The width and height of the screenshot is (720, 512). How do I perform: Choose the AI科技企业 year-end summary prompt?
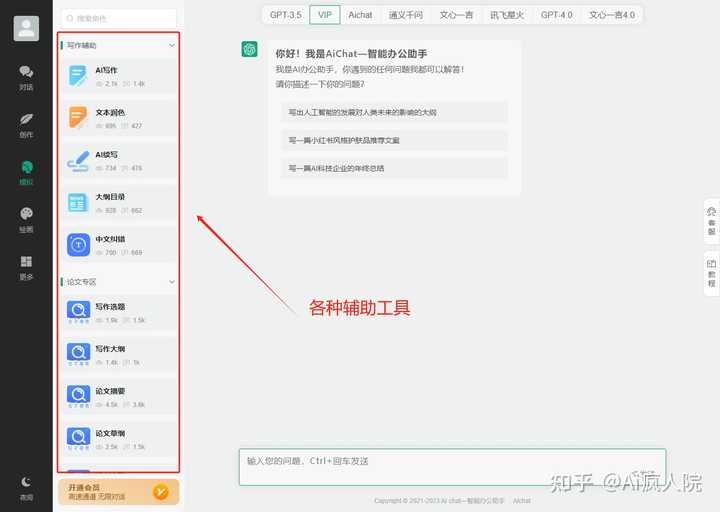pos(394,169)
